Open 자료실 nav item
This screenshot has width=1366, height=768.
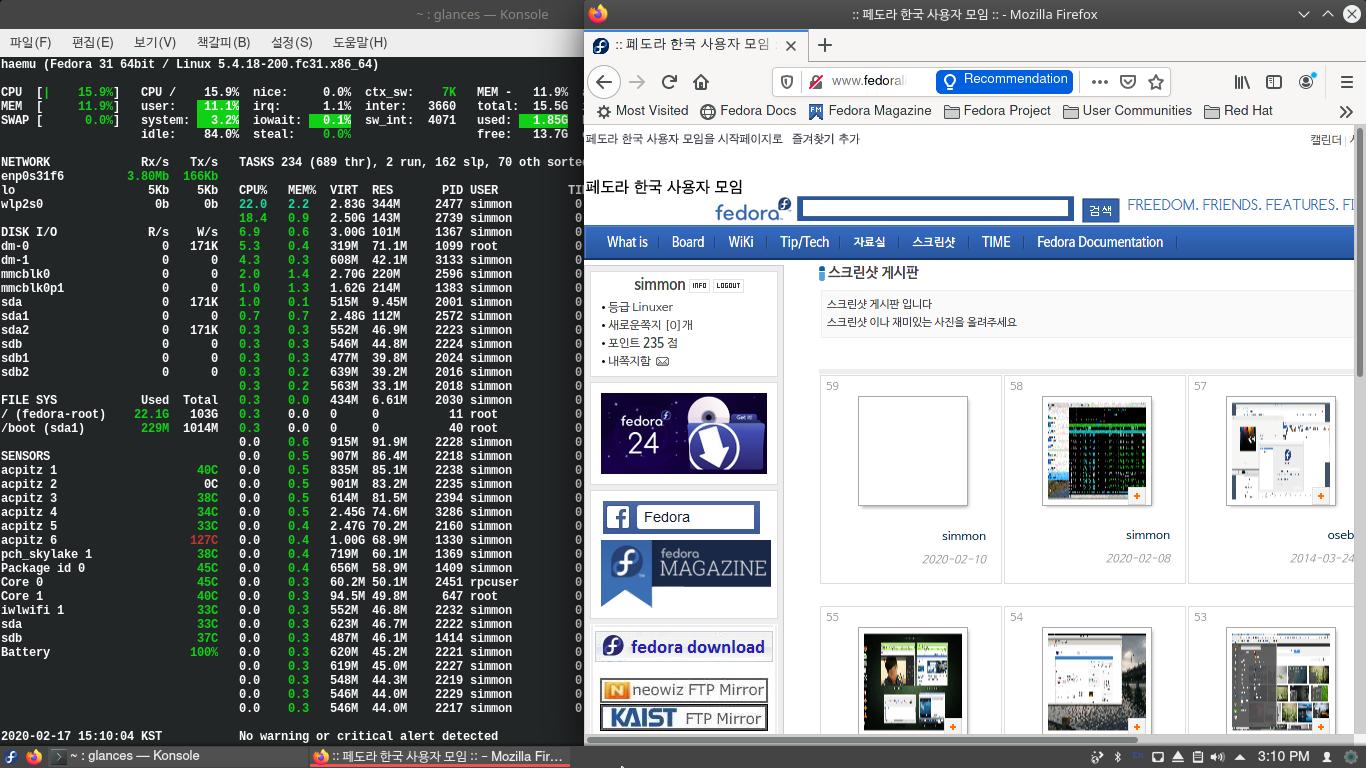[x=869, y=242]
